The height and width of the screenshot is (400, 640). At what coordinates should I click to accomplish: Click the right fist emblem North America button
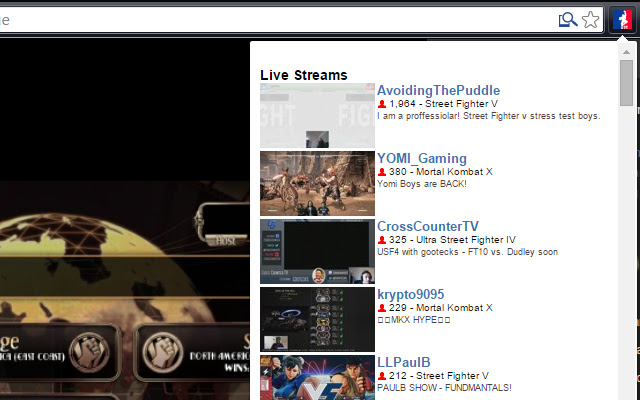pyautogui.click(x=162, y=352)
